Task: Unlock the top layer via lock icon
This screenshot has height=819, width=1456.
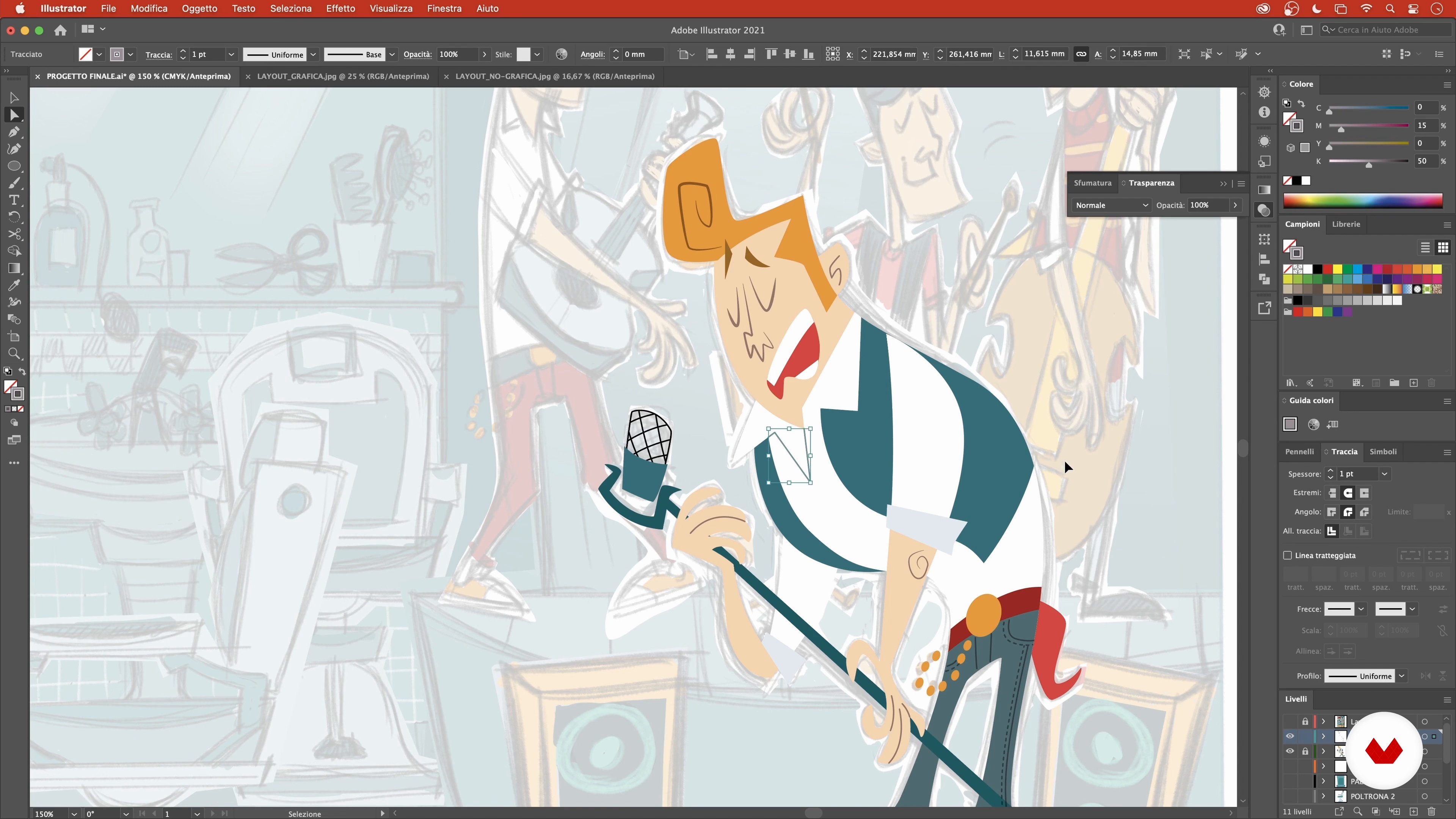Action: 1305,721
